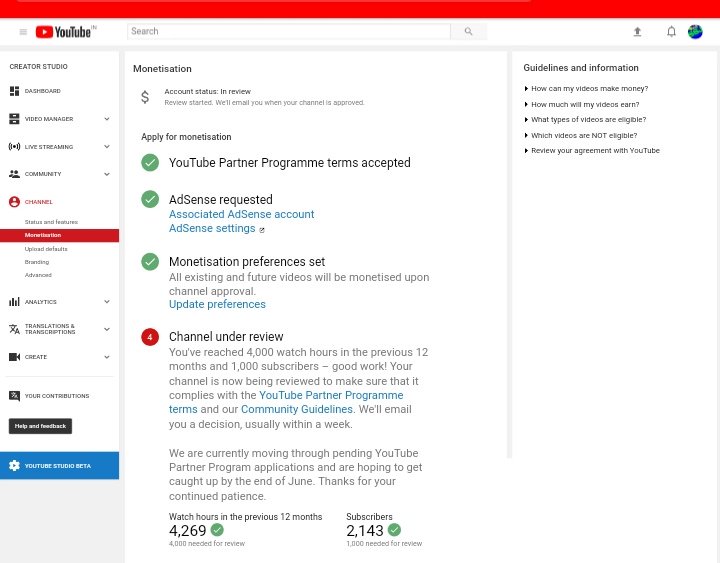This screenshot has width=720, height=563.
Task: Click external link icon beside AdSense settings
Action: [x=262, y=230]
